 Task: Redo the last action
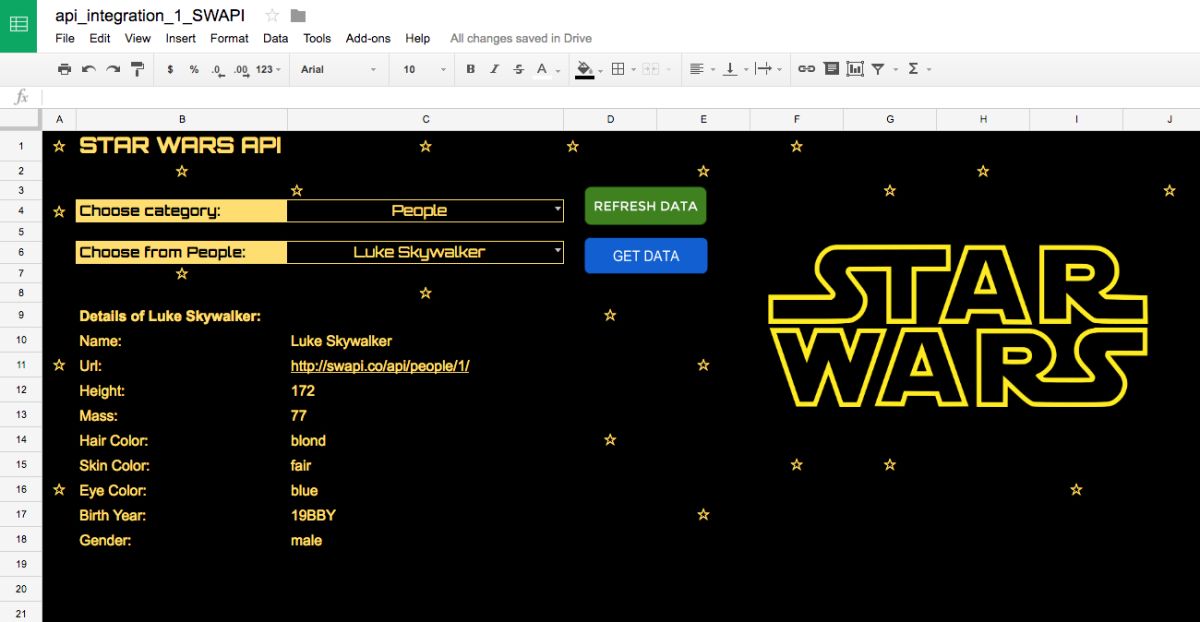113,69
